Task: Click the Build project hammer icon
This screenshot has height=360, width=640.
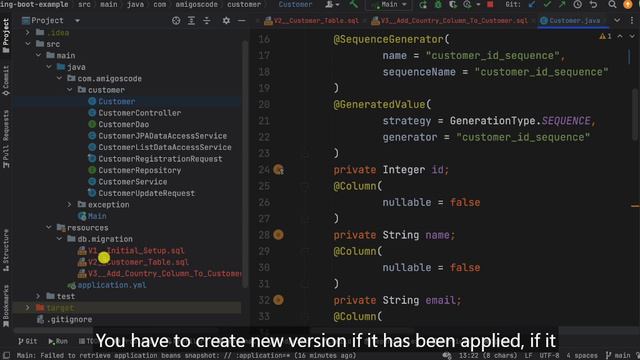Action: click(353, 4)
